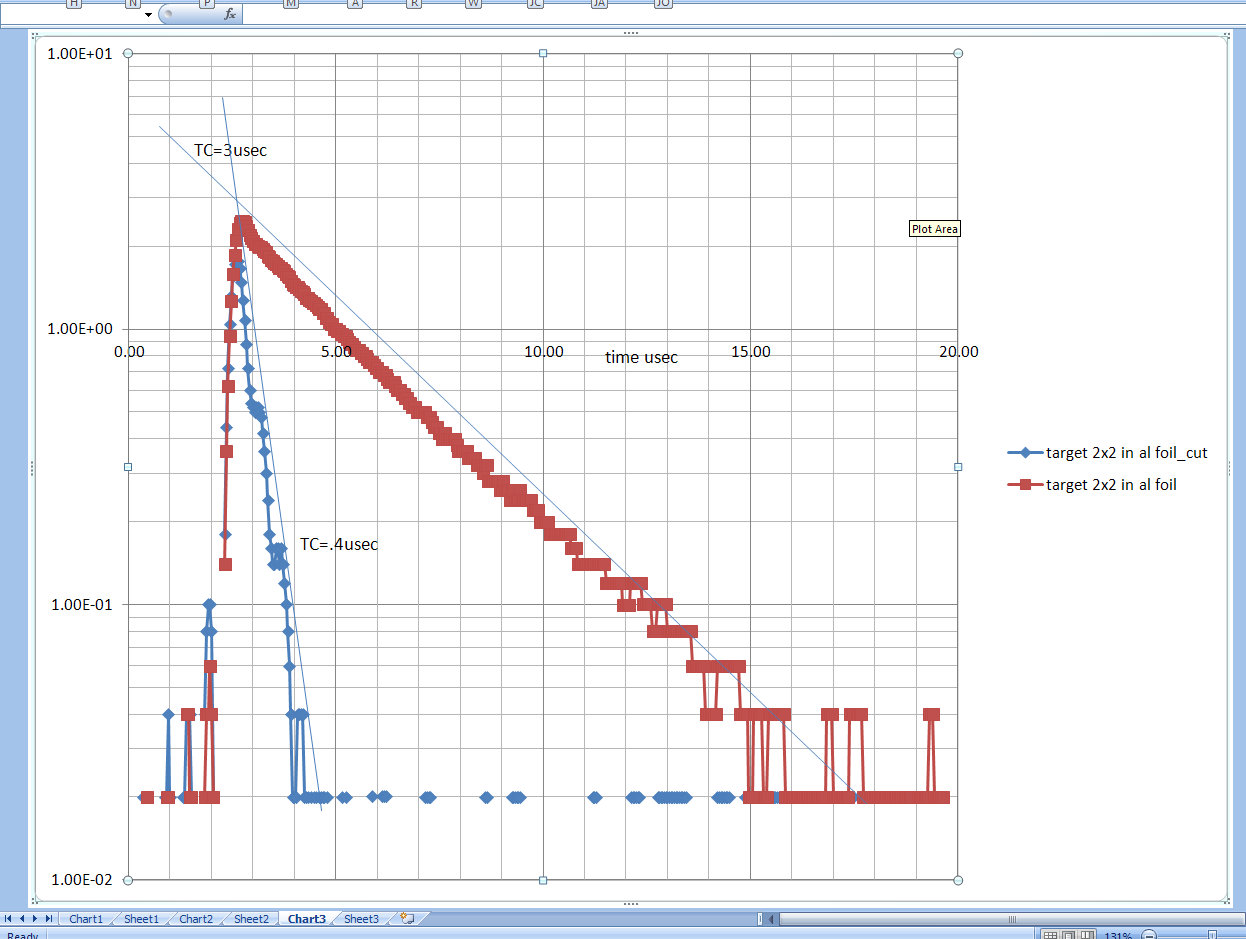This screenshot has width=1246, height=939.
Task: Select legend entry 'target 2x2 in al foil'
Action: tap(1093, 485)
